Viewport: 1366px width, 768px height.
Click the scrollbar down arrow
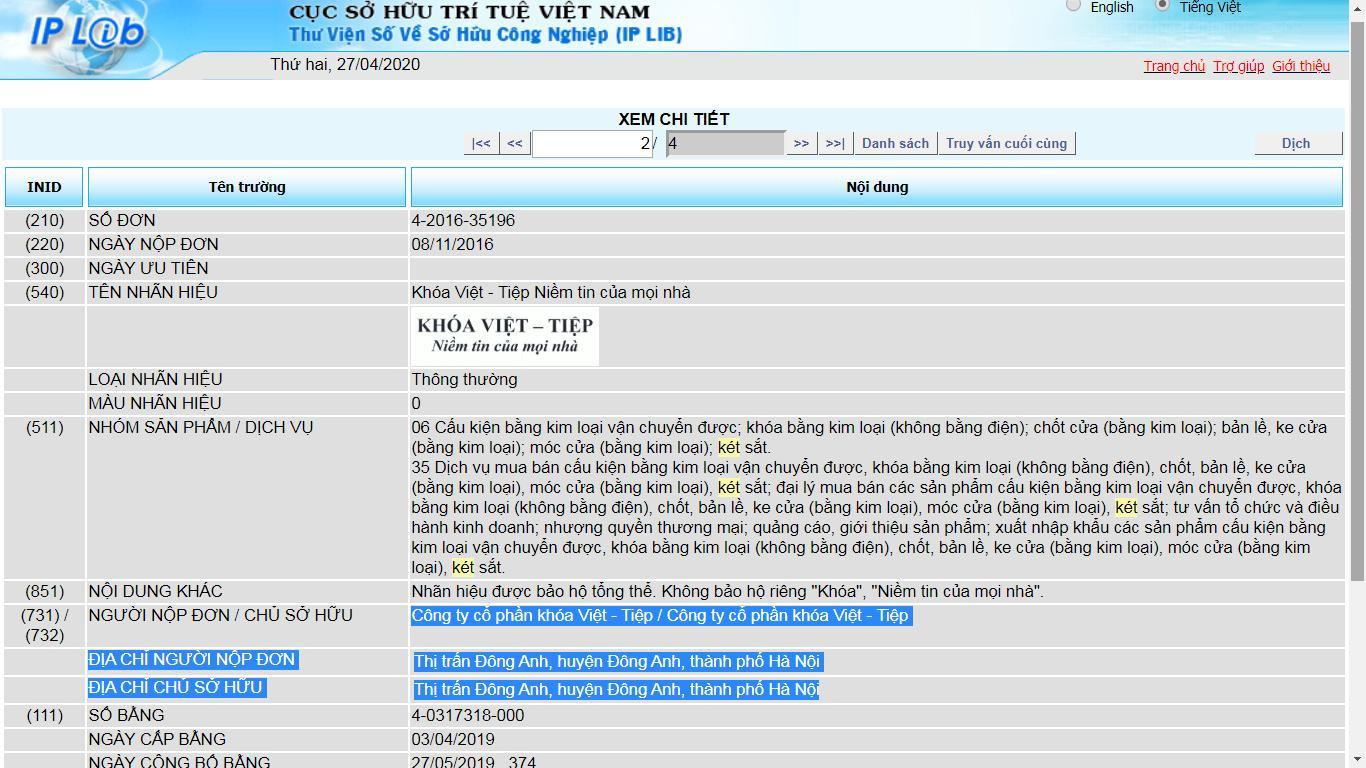1358,759
